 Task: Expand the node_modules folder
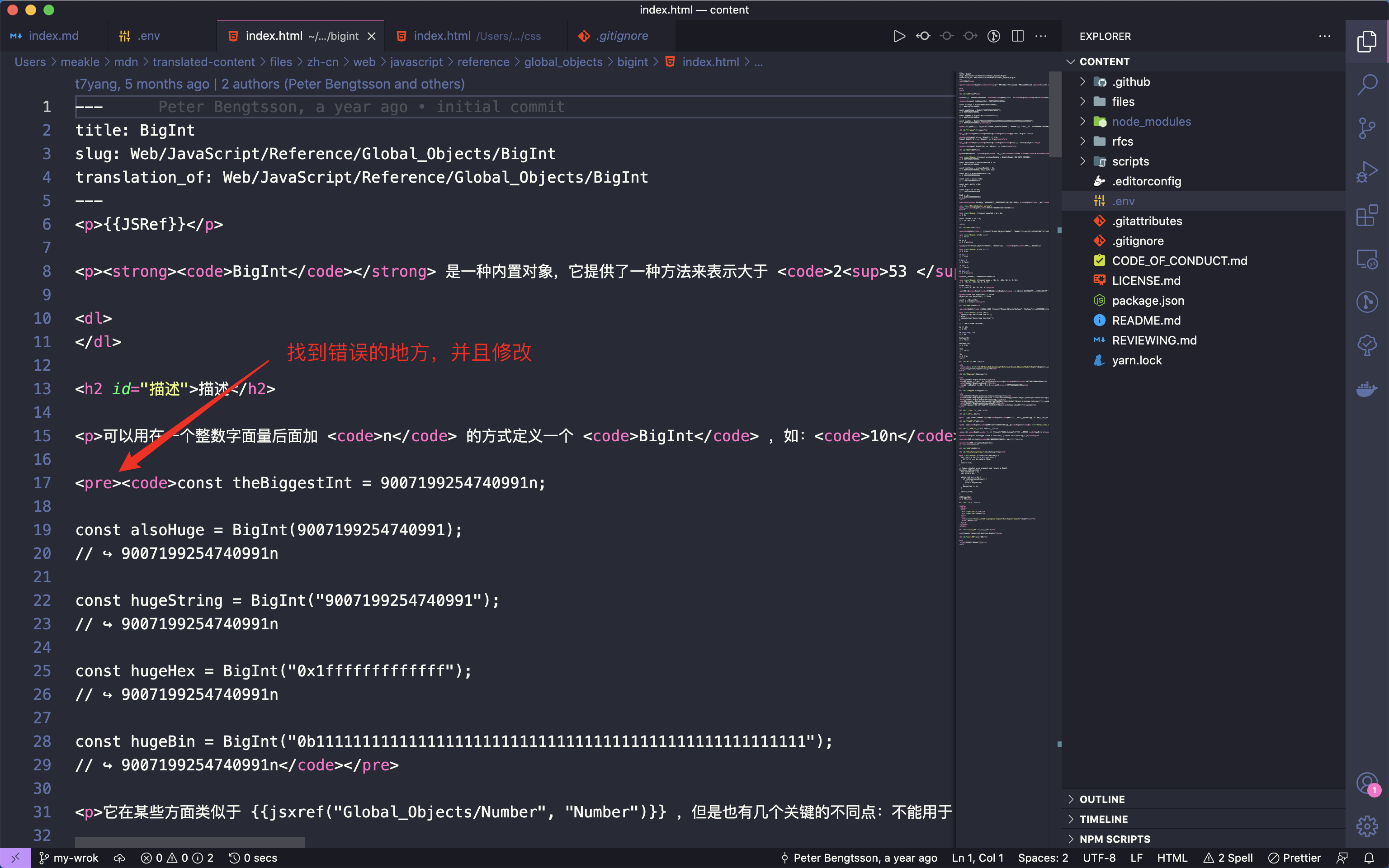pos(1151,122)
